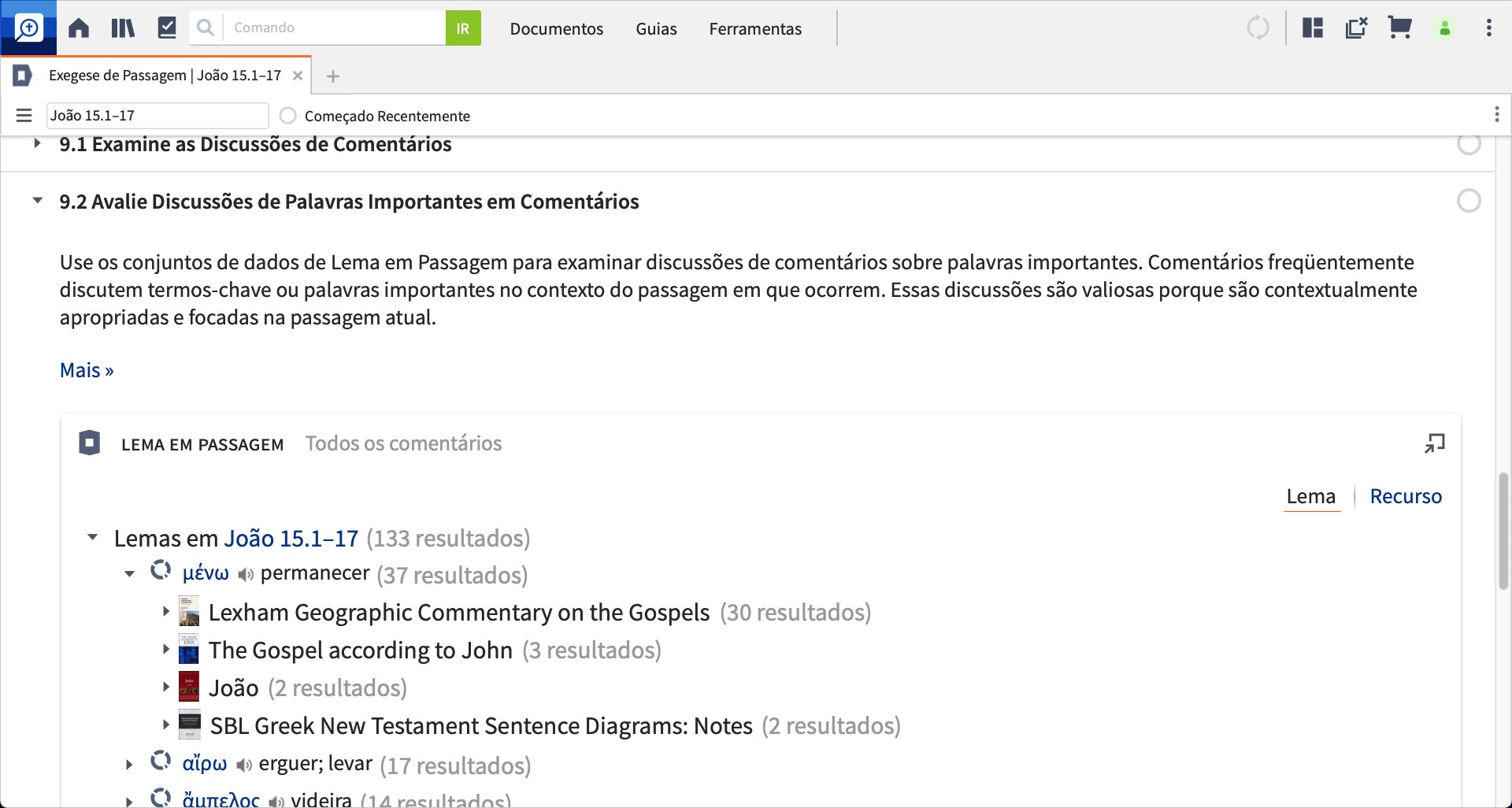Open the Documentos menu

[x=556, y=28]
